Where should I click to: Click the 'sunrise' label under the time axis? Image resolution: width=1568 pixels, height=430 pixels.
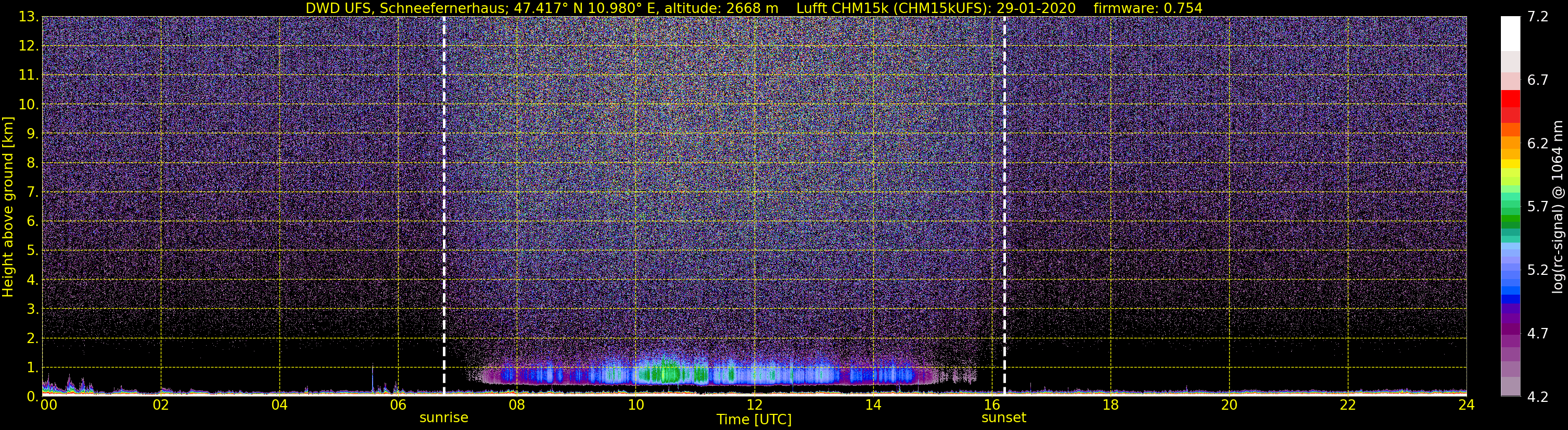(x=444, y=417)
